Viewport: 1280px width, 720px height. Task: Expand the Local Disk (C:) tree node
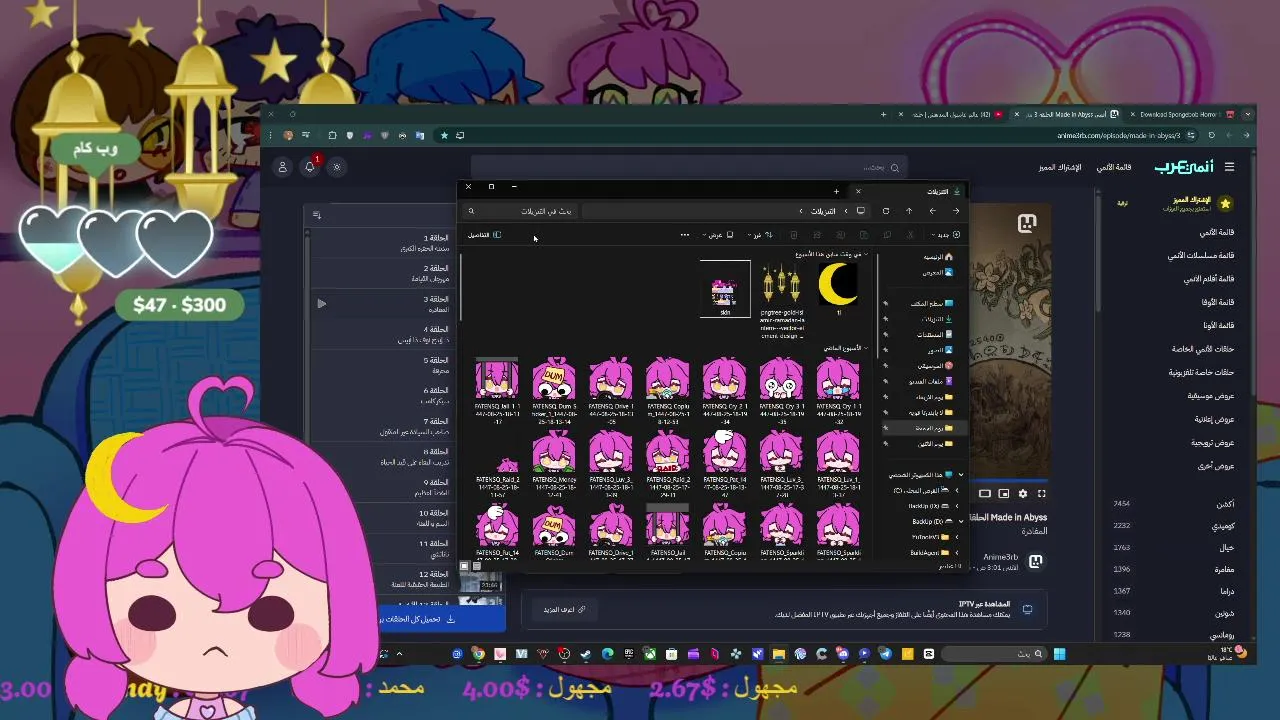click(957, 490)
